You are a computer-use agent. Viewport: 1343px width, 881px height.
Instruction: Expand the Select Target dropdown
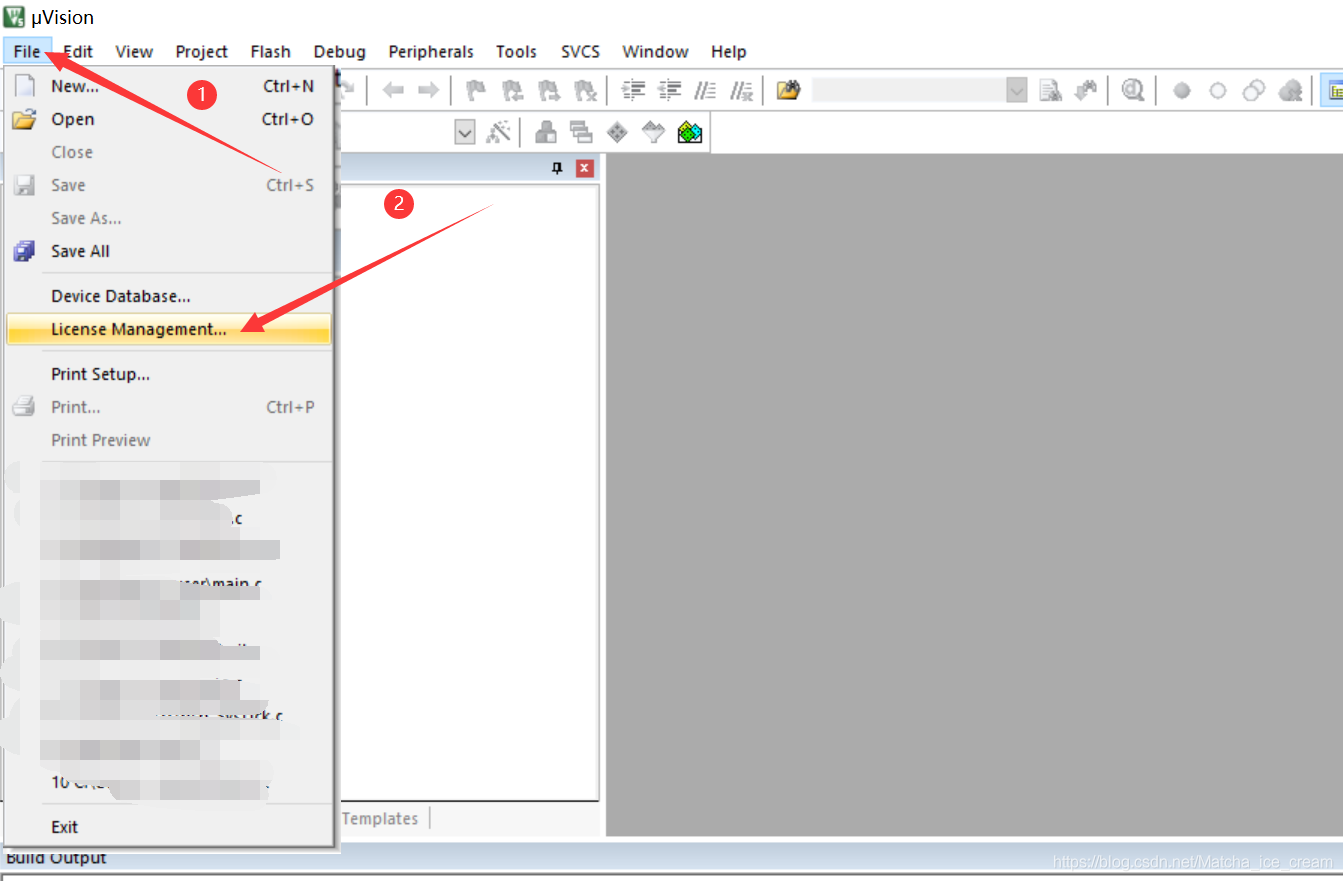point(465,132)
